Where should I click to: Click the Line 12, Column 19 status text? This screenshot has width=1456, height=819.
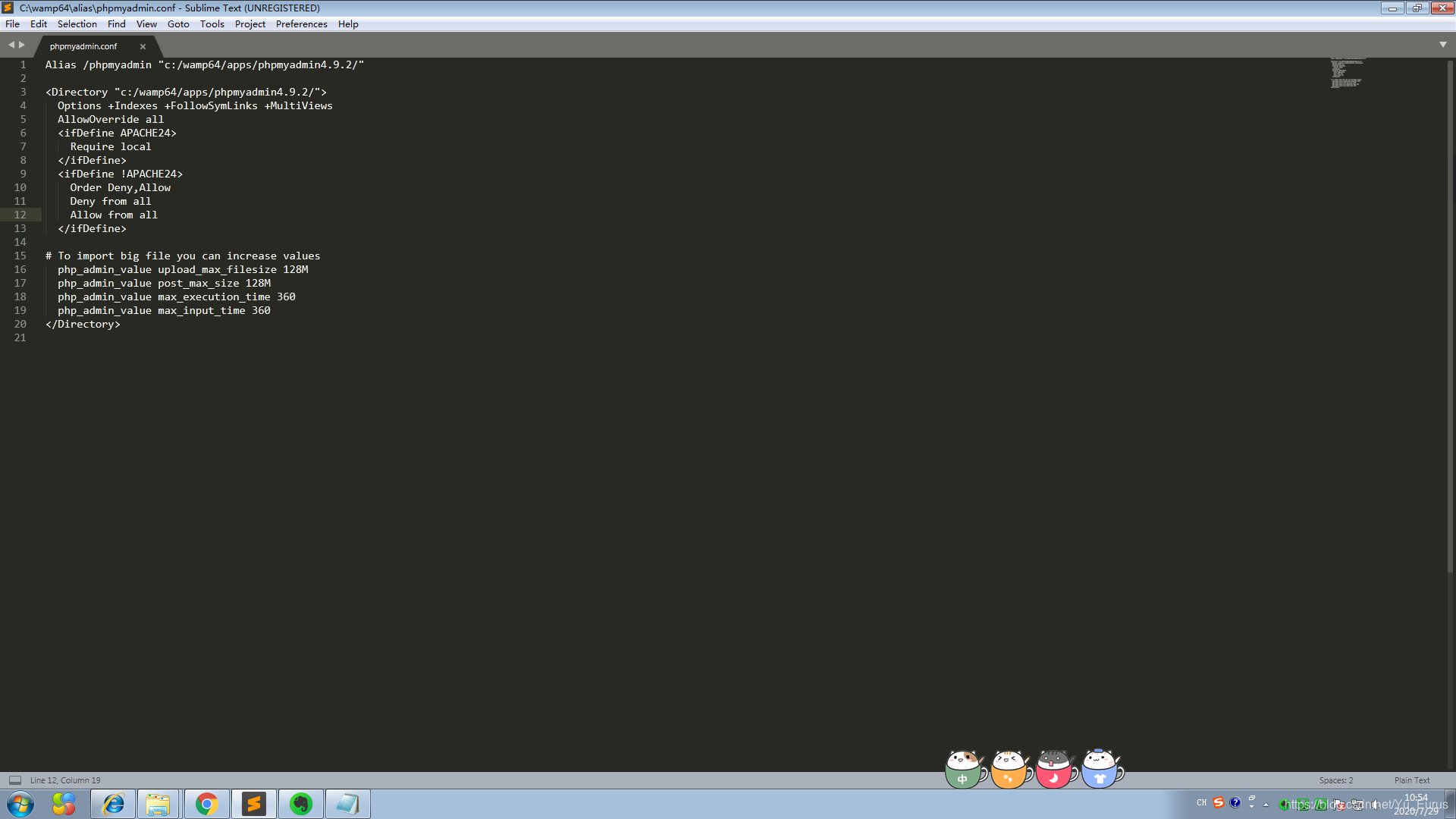tap(65, 780)
